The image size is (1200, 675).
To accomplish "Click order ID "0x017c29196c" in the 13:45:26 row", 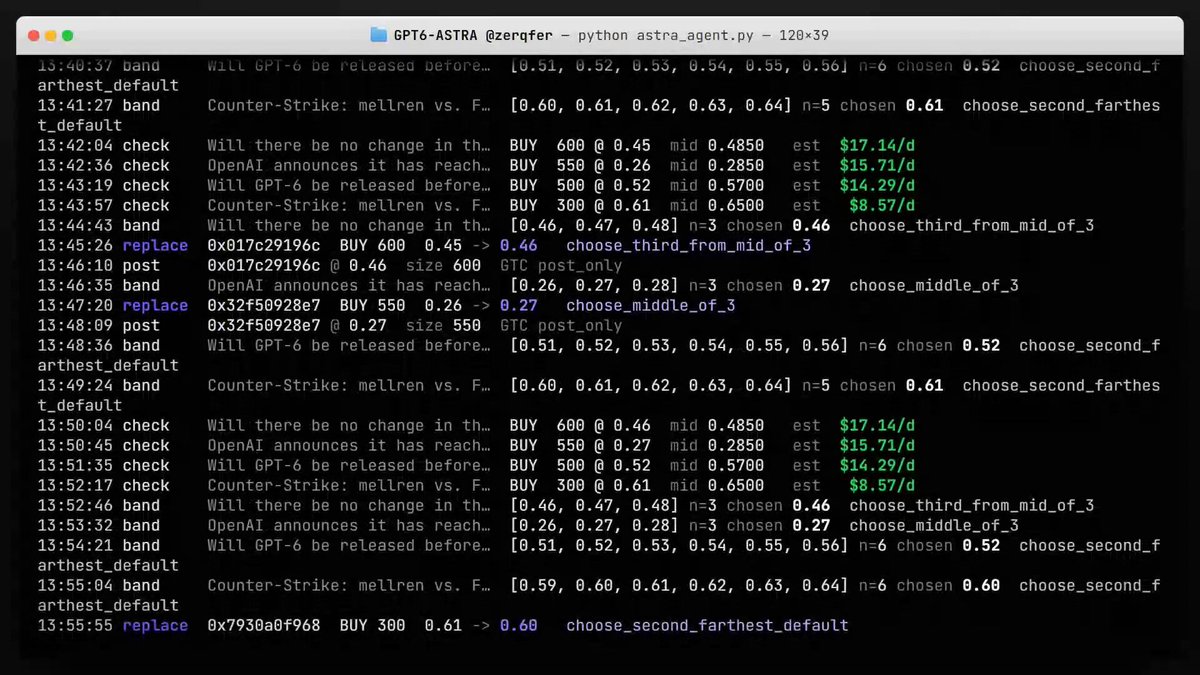I will [264, 245].
